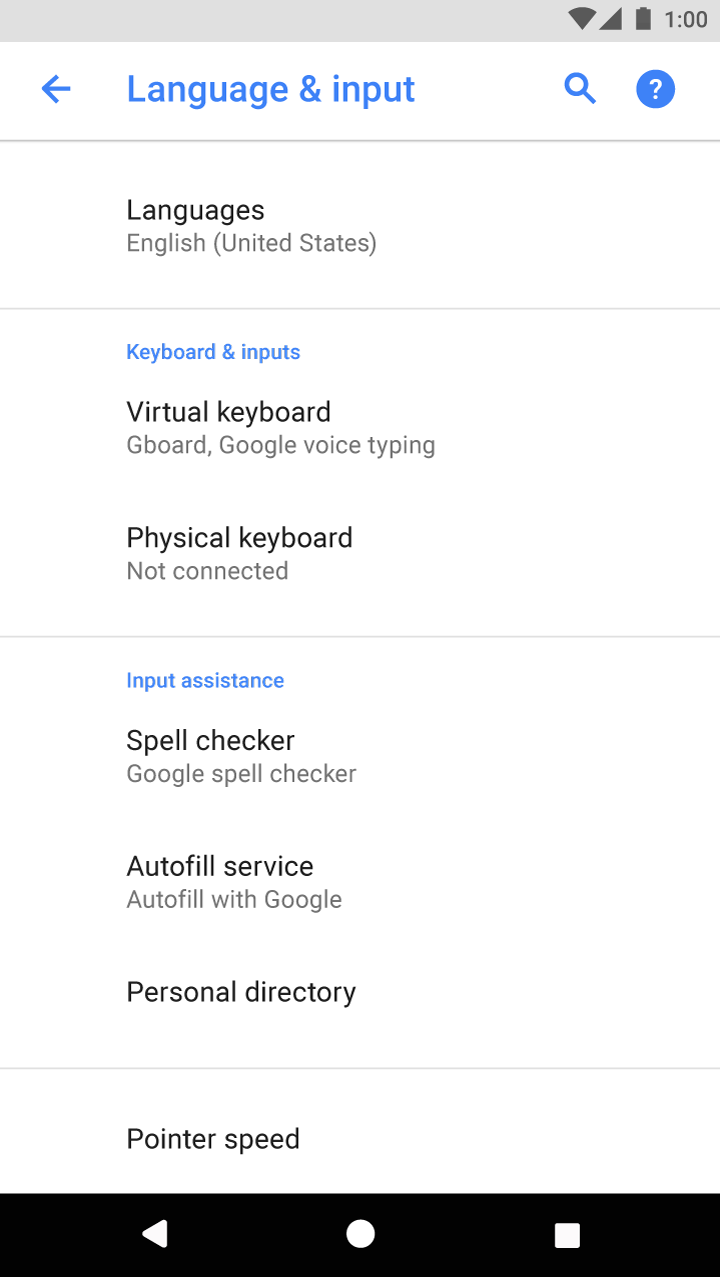
Task: Select the Keyboard & inputs section header
Action: pyautogui.click(x=213, y=351)
